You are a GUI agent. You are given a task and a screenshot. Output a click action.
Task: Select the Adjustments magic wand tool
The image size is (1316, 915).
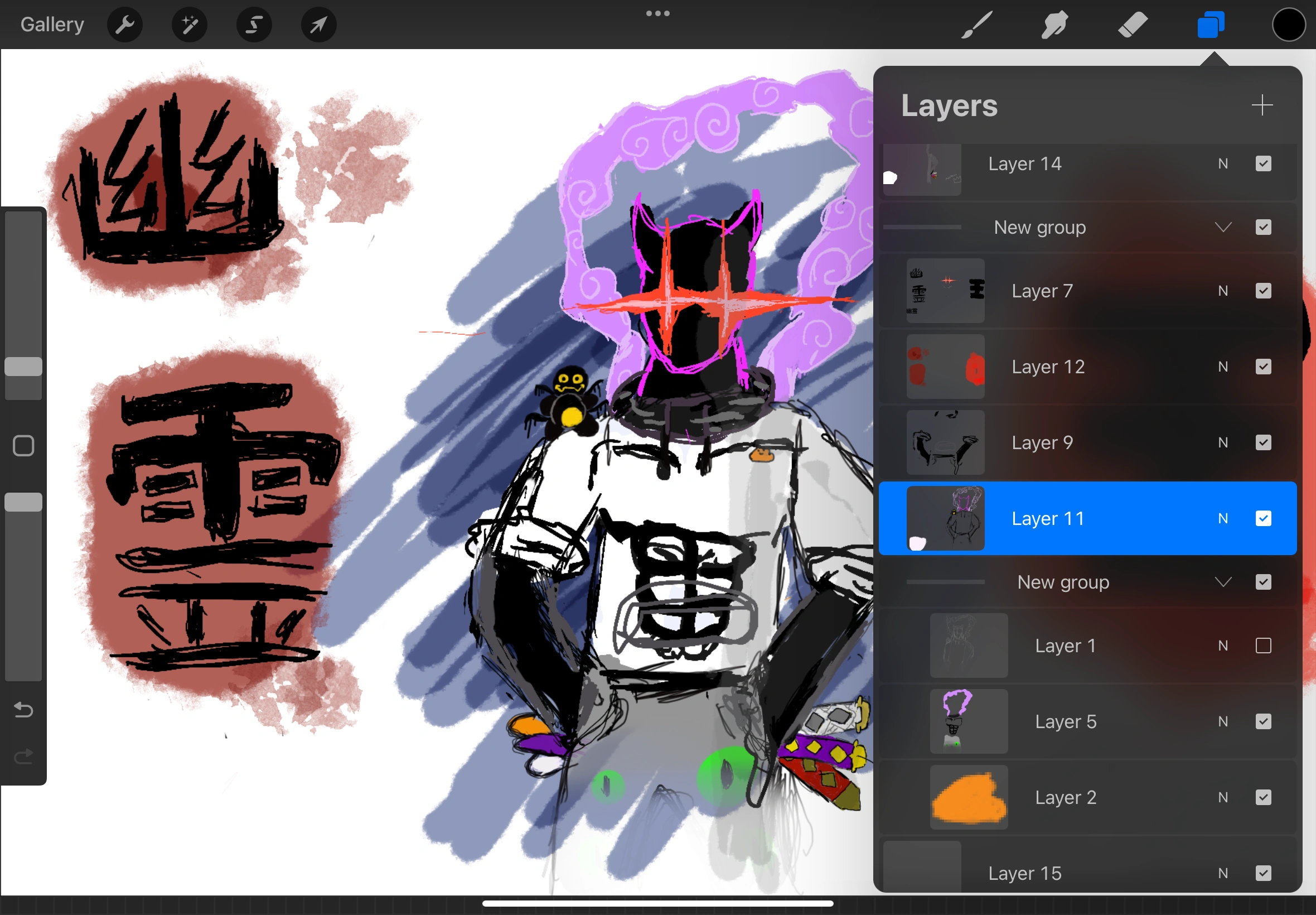(x=189, y=24)
